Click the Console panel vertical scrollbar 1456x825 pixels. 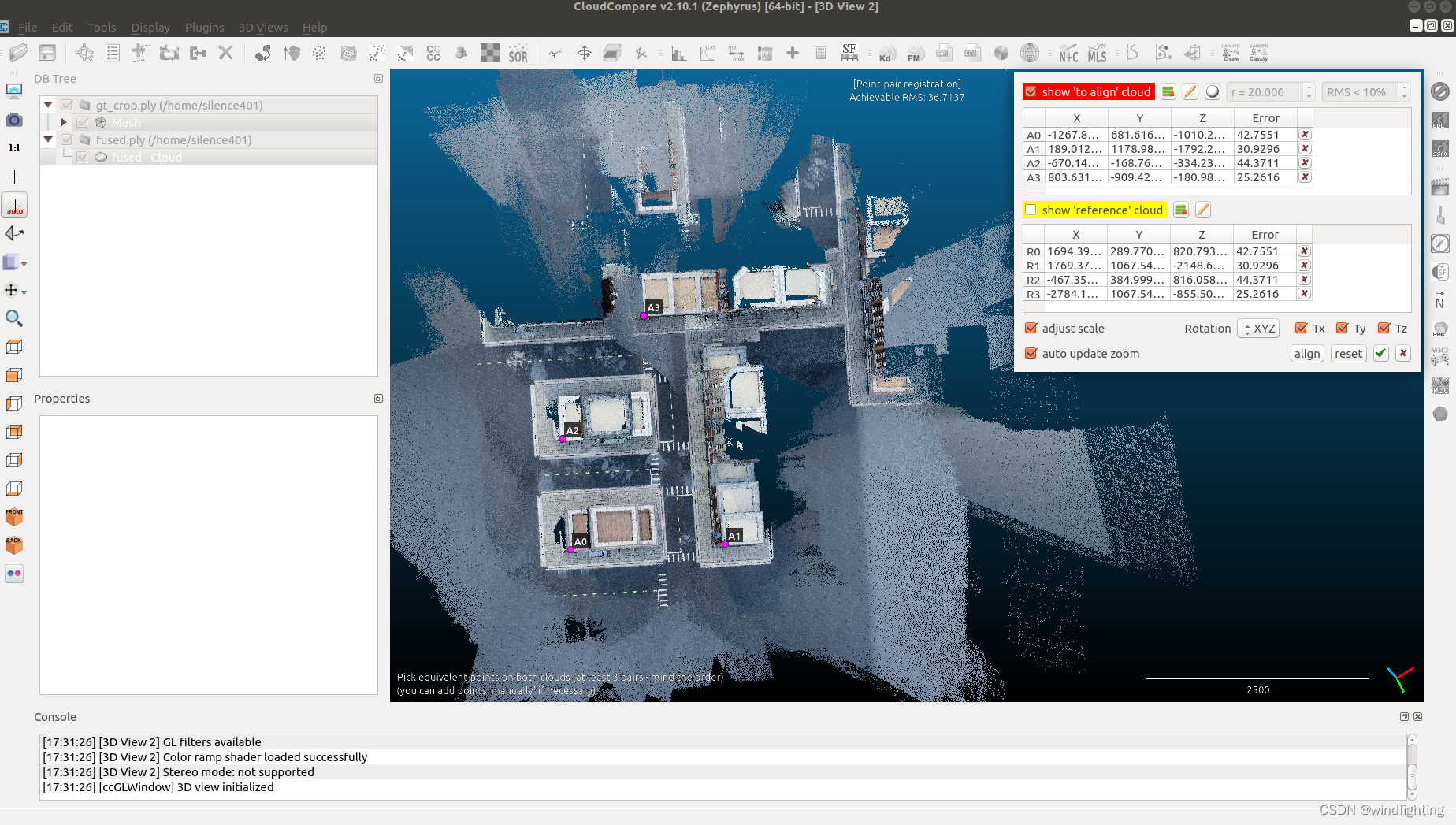1412,767
